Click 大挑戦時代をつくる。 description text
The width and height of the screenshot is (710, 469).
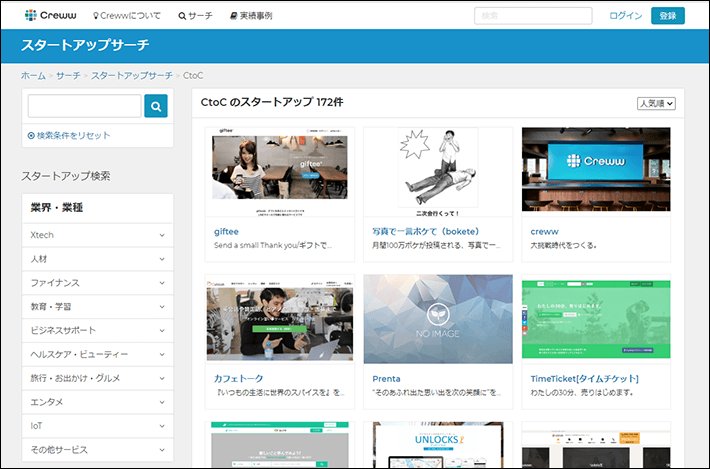point(564,245)
